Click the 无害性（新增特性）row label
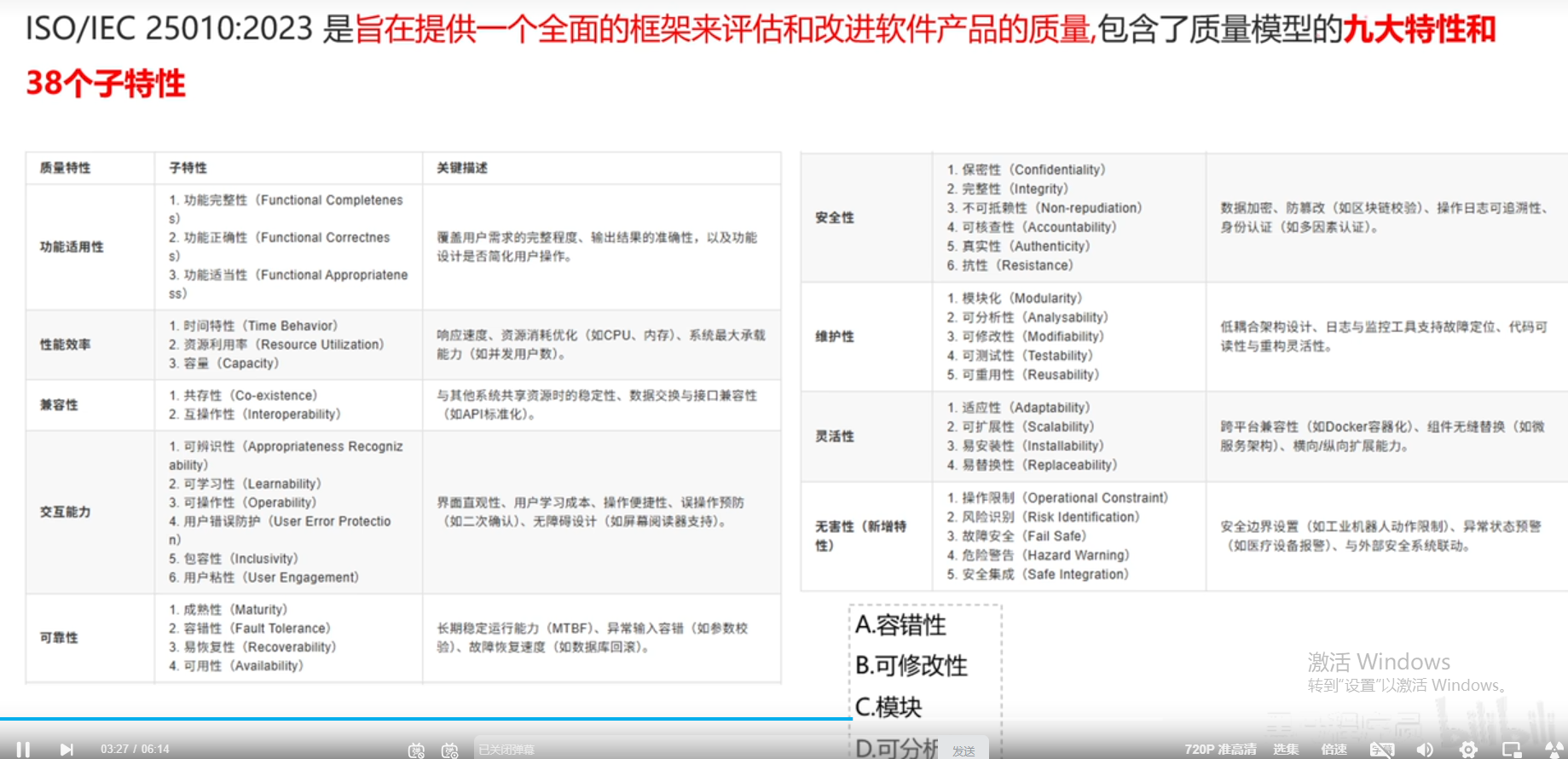The image size is (1568, 759). coord(860,536)
